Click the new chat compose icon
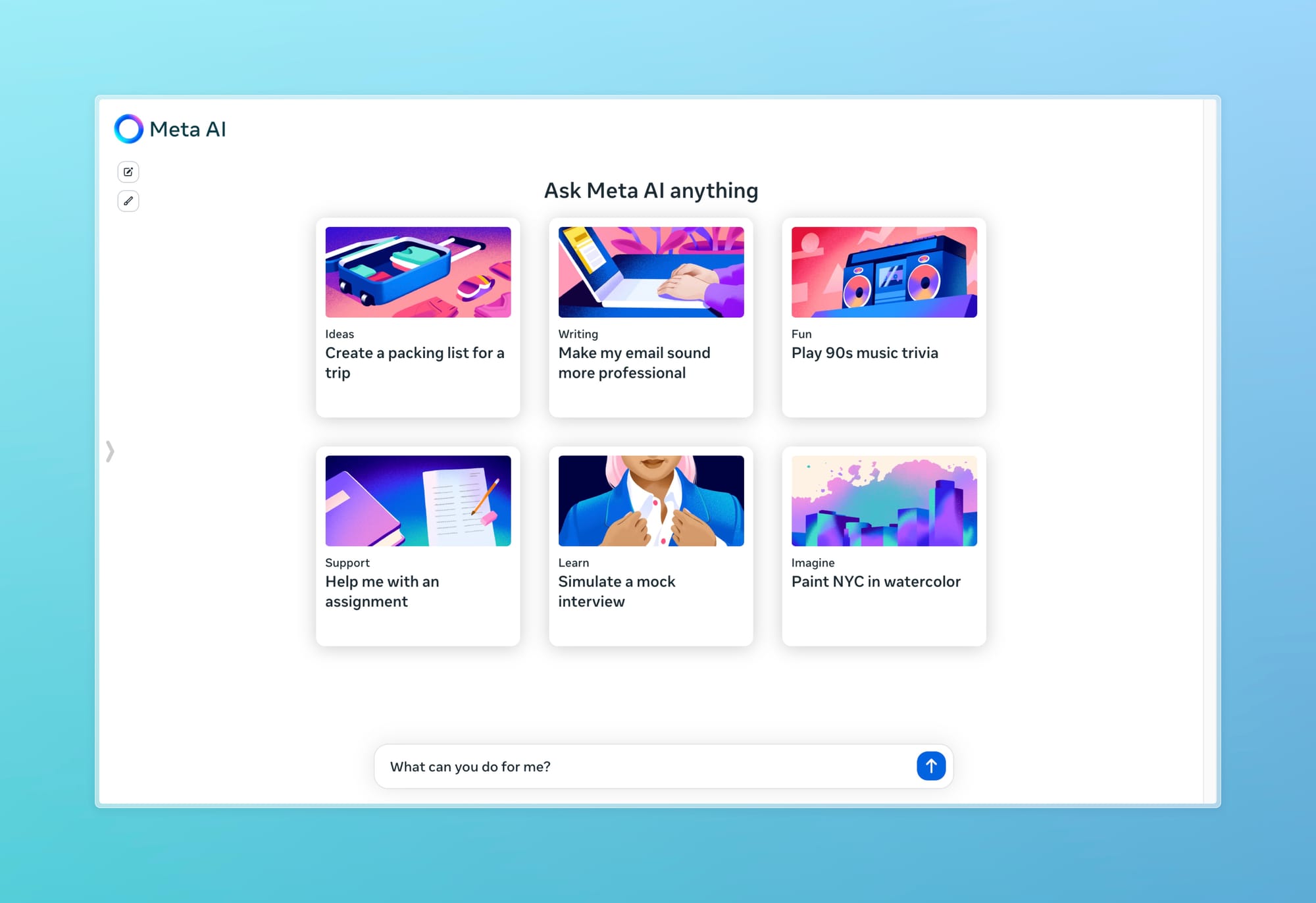1316x903 pixels. (128, 172)
